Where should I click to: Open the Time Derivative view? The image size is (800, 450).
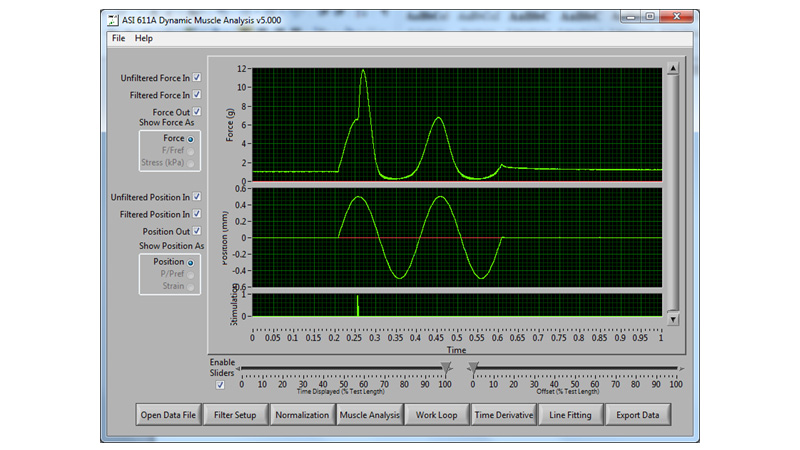click(504, 415)
